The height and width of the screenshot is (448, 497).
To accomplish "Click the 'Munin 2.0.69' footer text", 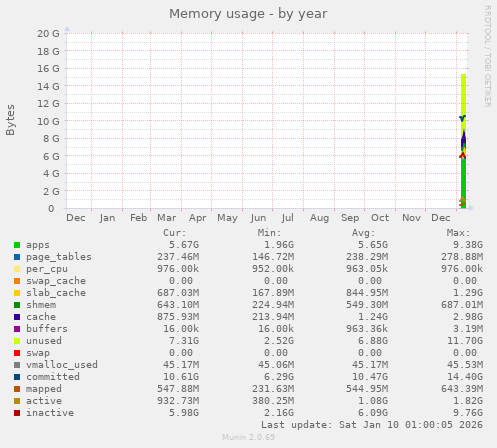I will 249,437.
